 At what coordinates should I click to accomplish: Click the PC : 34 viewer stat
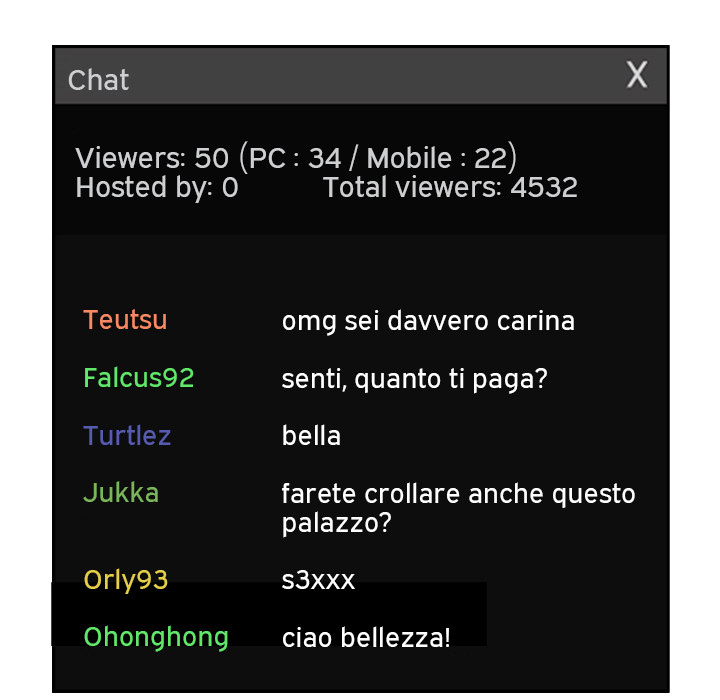(295, 158)
